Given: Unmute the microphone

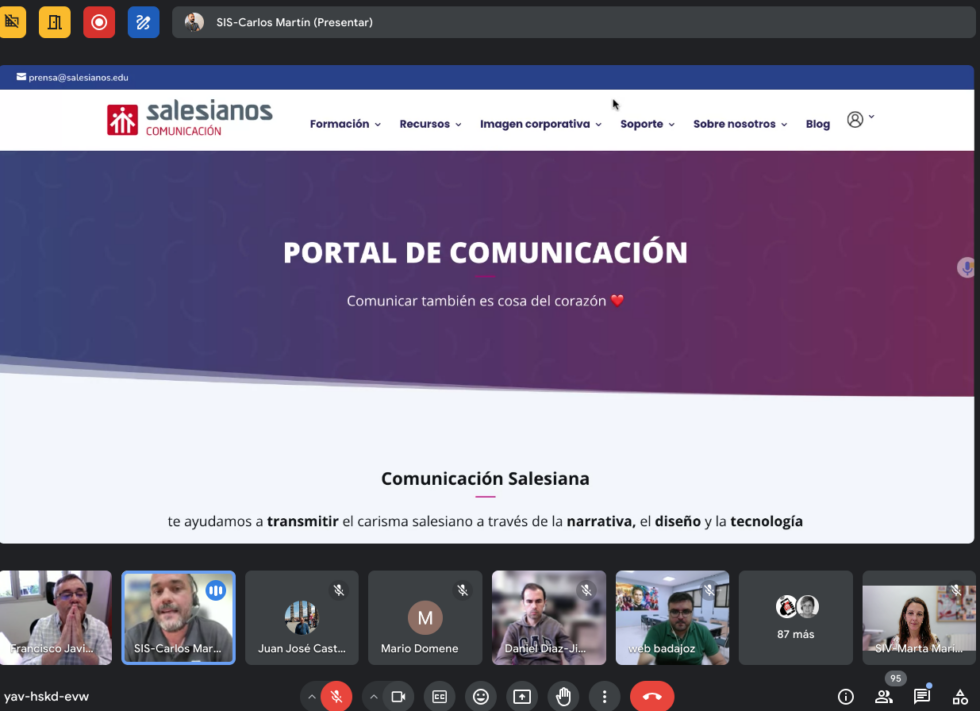Looking at the screenshot, I should [x=337, y=696].
